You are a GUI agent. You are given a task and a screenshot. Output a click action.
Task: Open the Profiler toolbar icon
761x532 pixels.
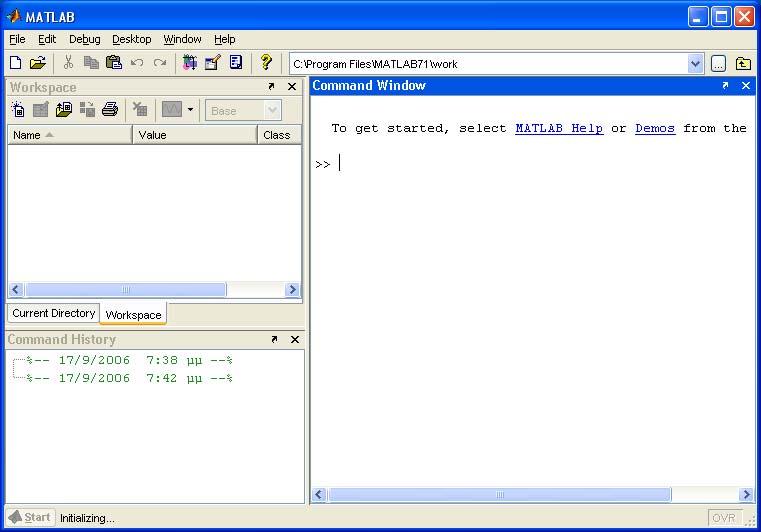tap(236, 62)
